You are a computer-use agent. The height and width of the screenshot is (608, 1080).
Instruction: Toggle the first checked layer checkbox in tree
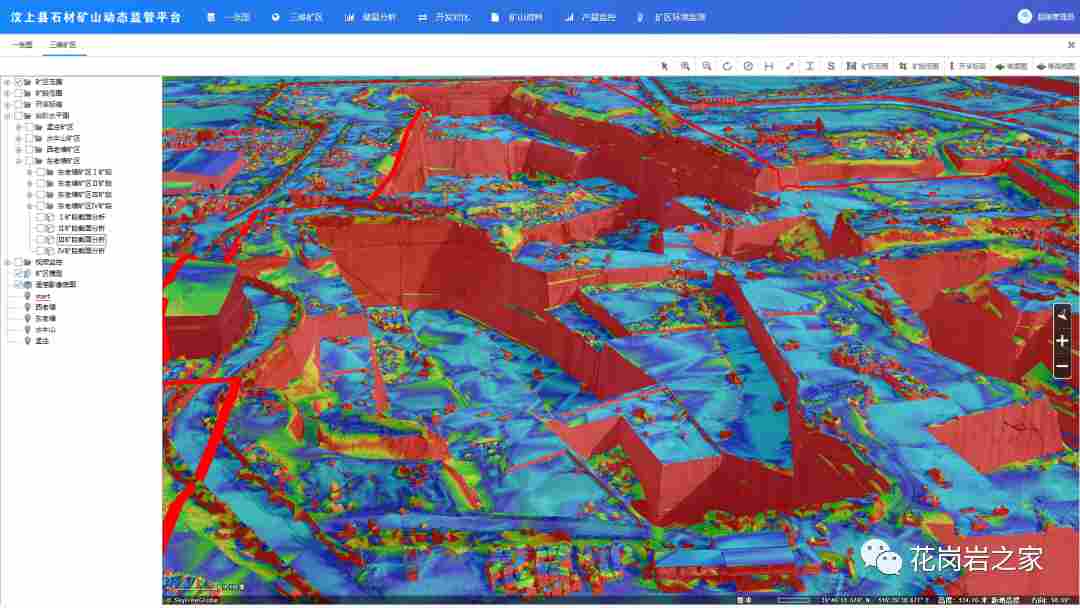point(19,82)
